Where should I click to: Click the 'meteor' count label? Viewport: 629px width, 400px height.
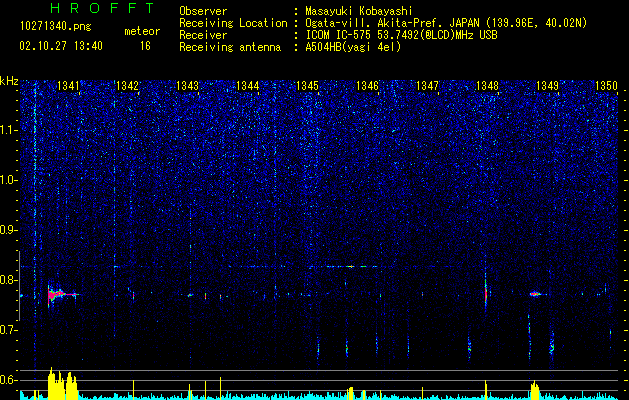142,31
